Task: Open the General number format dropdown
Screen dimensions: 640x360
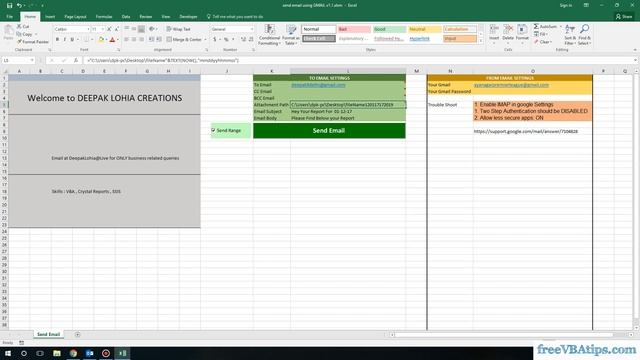Action: coord(251,29)
